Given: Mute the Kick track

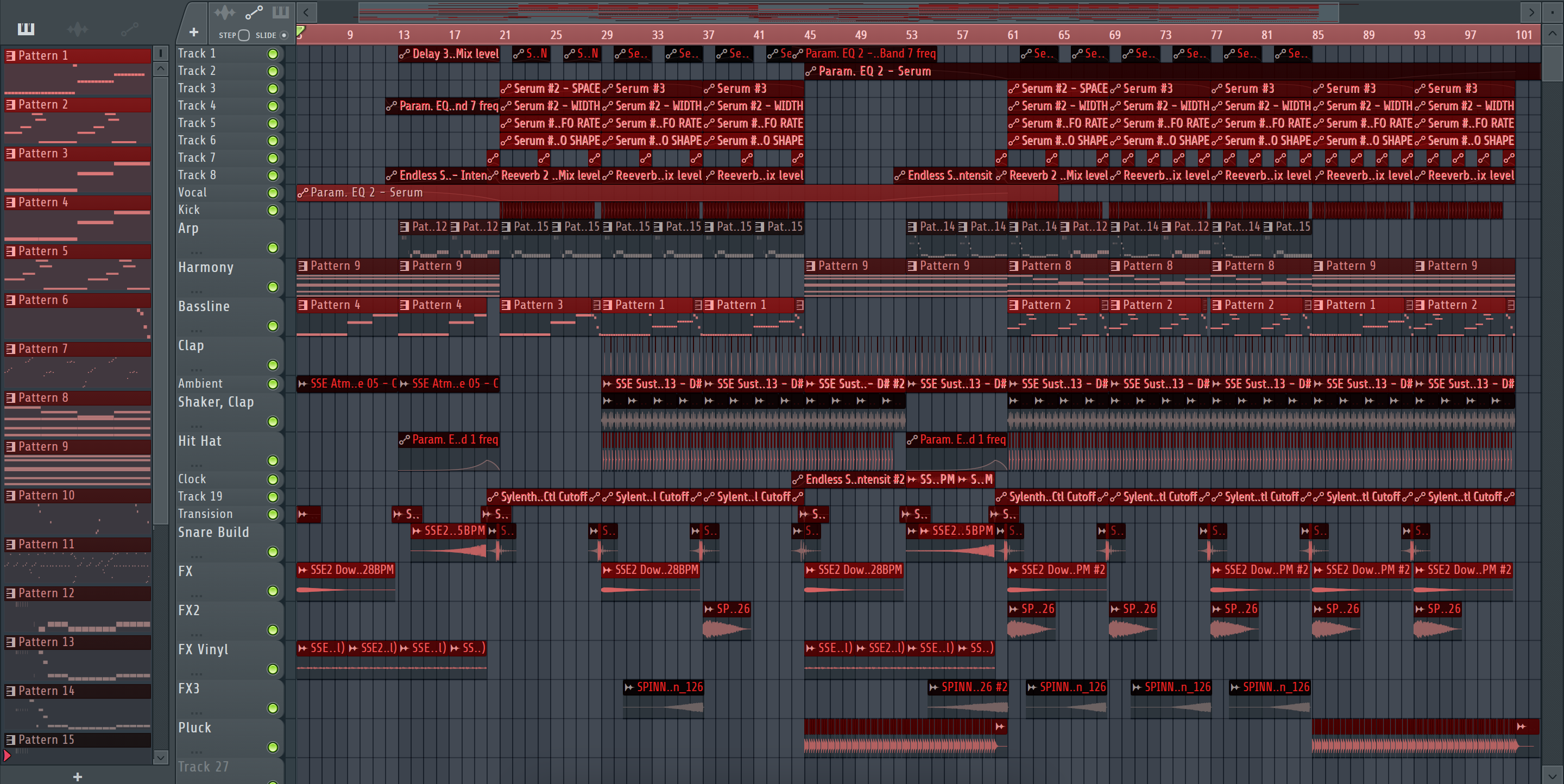Looking at the screenshot, I should tap(273, 210).
